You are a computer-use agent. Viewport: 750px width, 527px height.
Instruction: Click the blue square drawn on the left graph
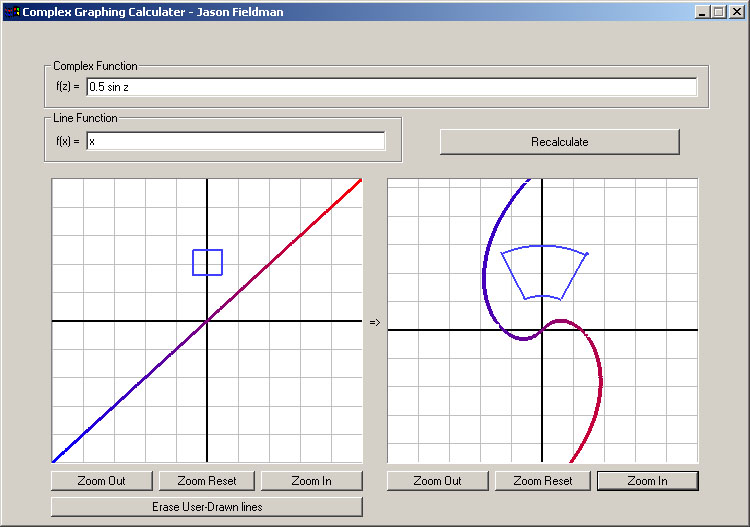pos(208,263)
